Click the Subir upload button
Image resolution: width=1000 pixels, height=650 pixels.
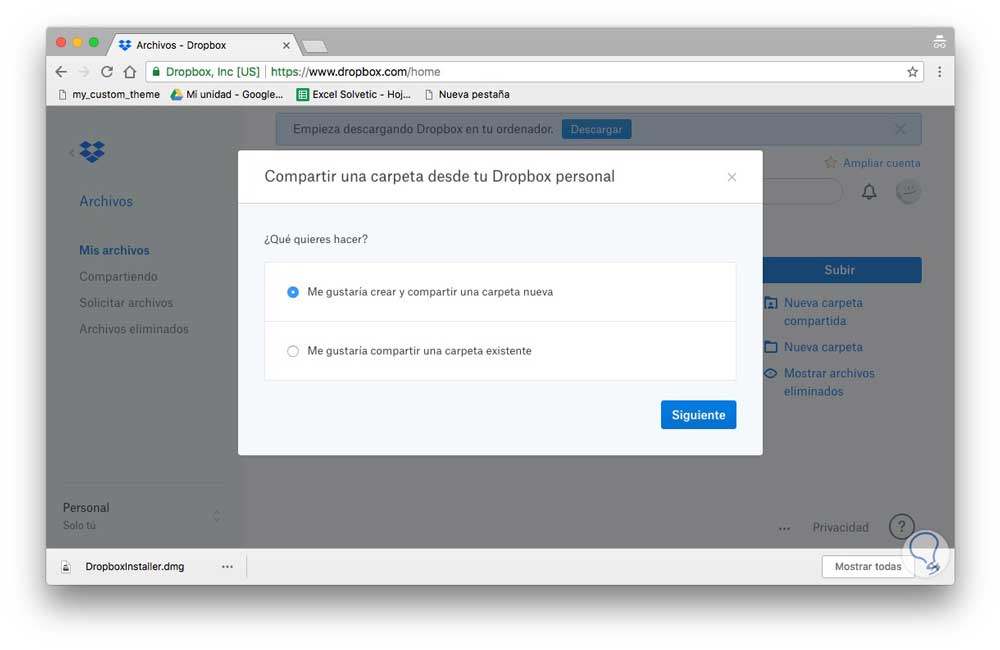[842, 270]
